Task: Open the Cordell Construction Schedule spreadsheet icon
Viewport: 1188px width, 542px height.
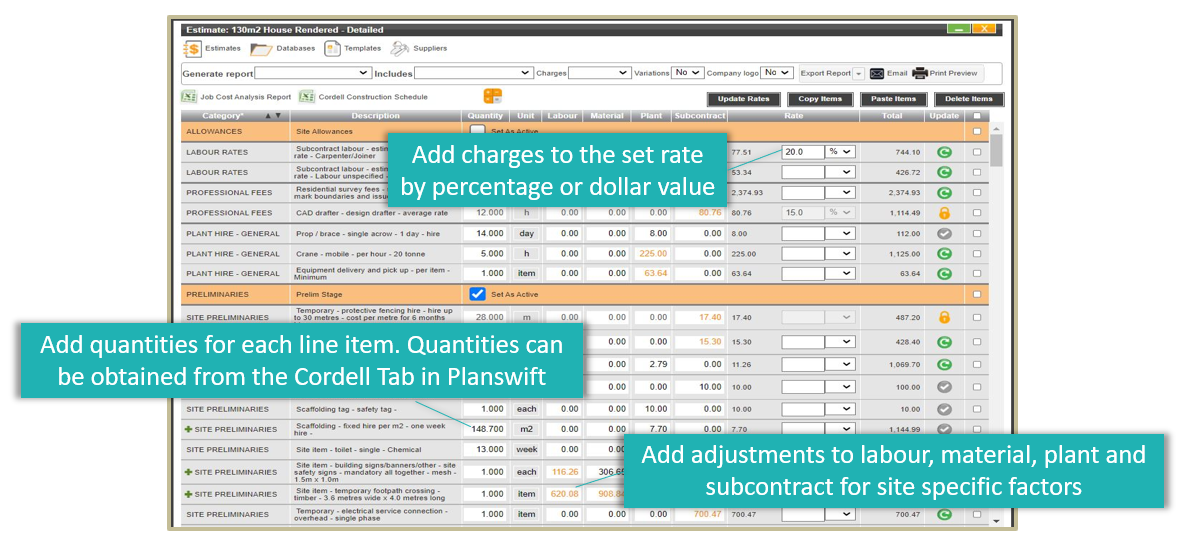Action: coord(307,96)
